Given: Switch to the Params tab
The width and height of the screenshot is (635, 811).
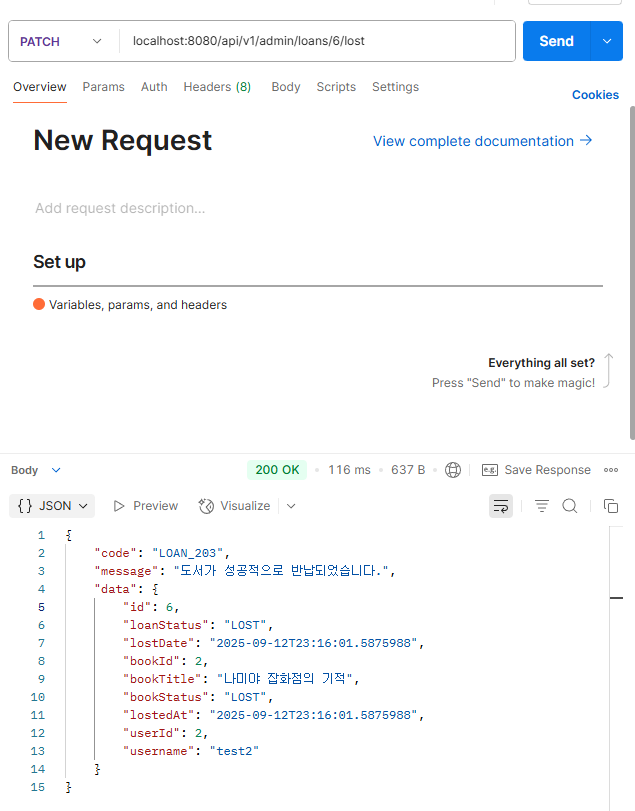Looking at the screenshot, I should pyautogui.click(x=103, y=87).
